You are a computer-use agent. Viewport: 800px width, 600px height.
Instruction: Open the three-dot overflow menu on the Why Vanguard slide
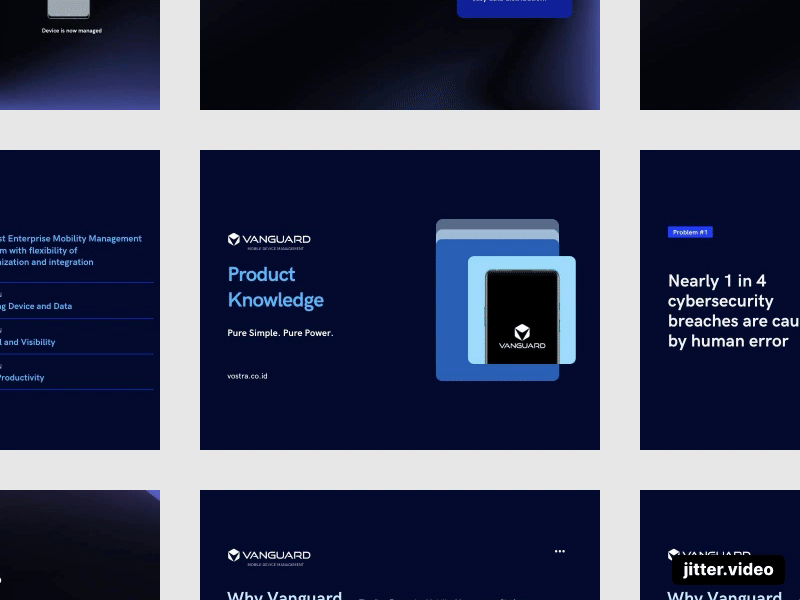[x=560, y=551]
